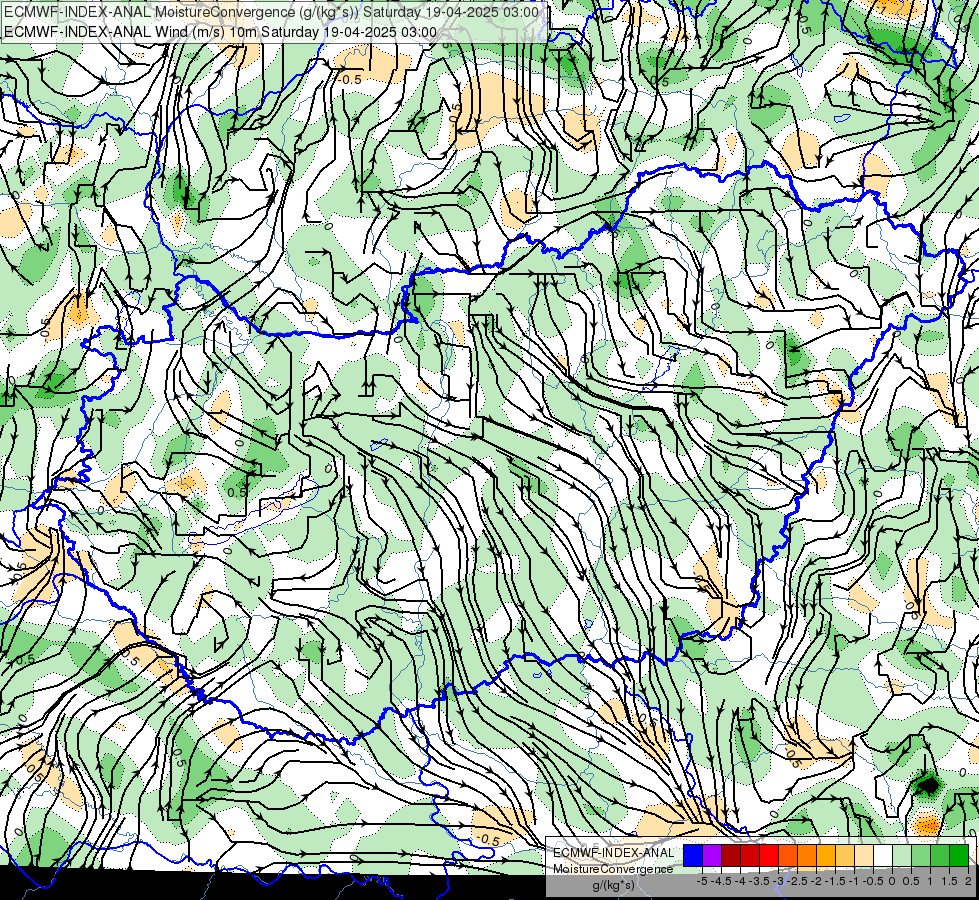This screenshot has width=979, height=900.
Task: Click the -3.5 tick label on the legend scale
Action: click(759, 881)
